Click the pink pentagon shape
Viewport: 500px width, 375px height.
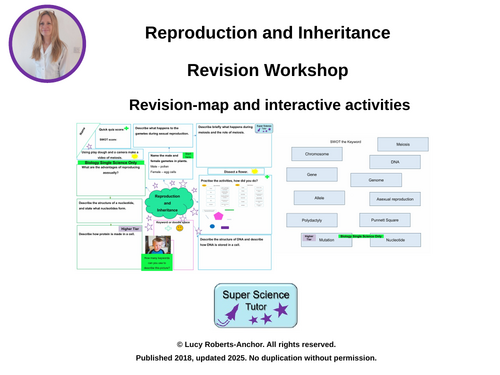tap(218, 216)
